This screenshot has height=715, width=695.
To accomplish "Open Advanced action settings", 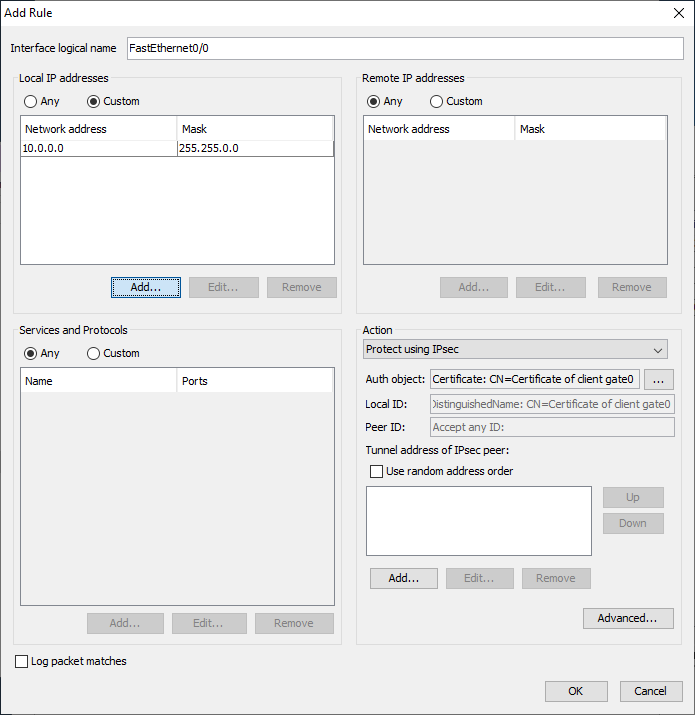I will click(628, 618).
